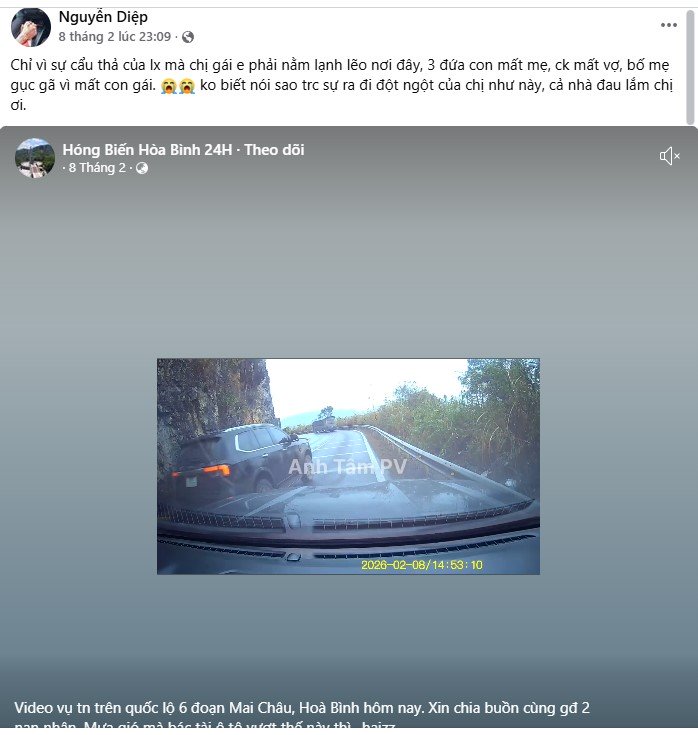The width and height of the screenshot is (698, 735).
Task: Click the globe public audience icon of the post
Action: click(x=188, y=37)
